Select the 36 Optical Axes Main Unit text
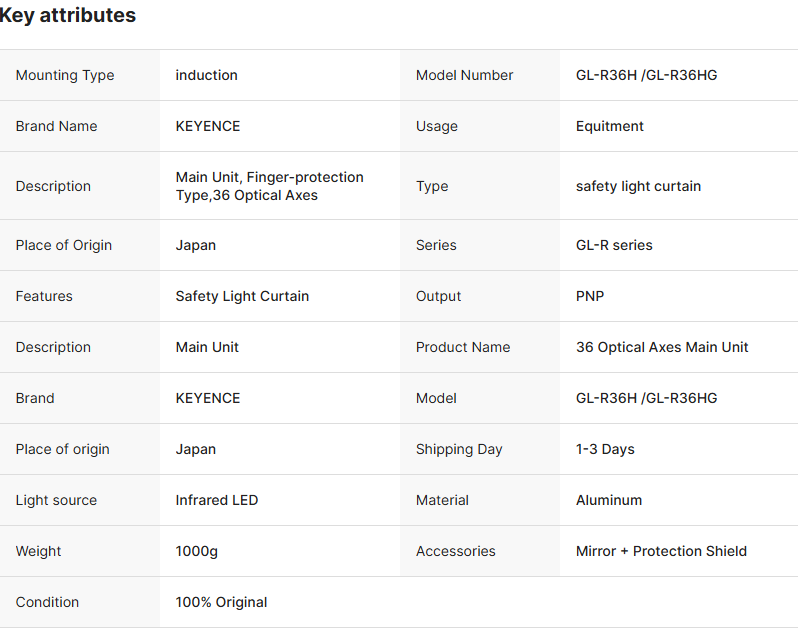Viewport: 798px width, 628px height. point(662,347)
